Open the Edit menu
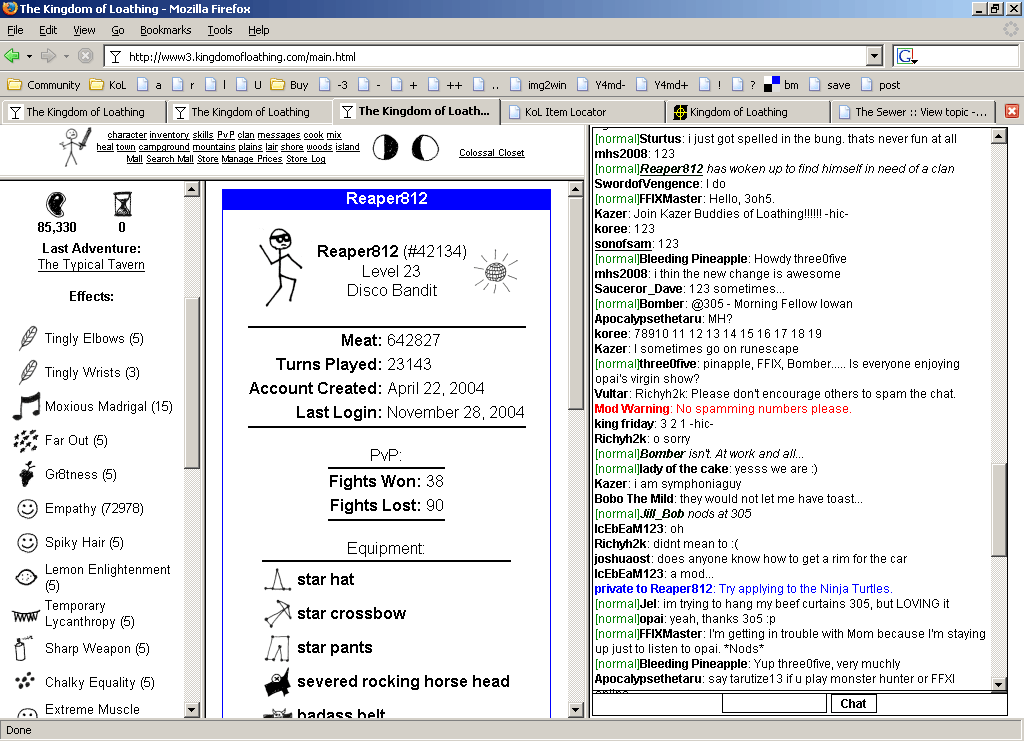Image resolution: width=1024 pixels, height=741 pixels. (x=48, y=30)
